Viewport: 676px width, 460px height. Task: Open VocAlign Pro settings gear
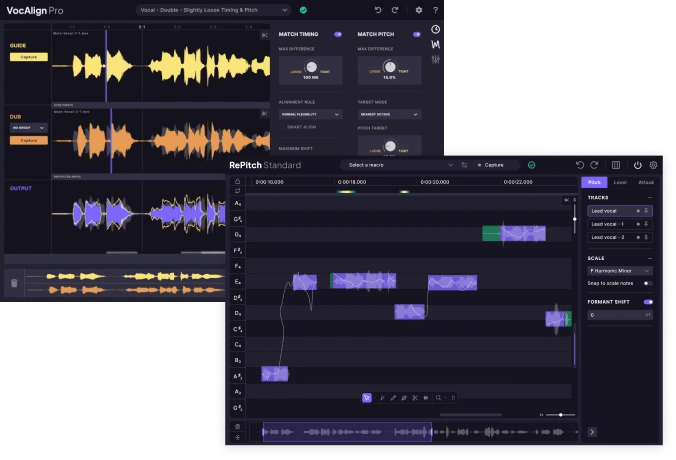(419, 10)
